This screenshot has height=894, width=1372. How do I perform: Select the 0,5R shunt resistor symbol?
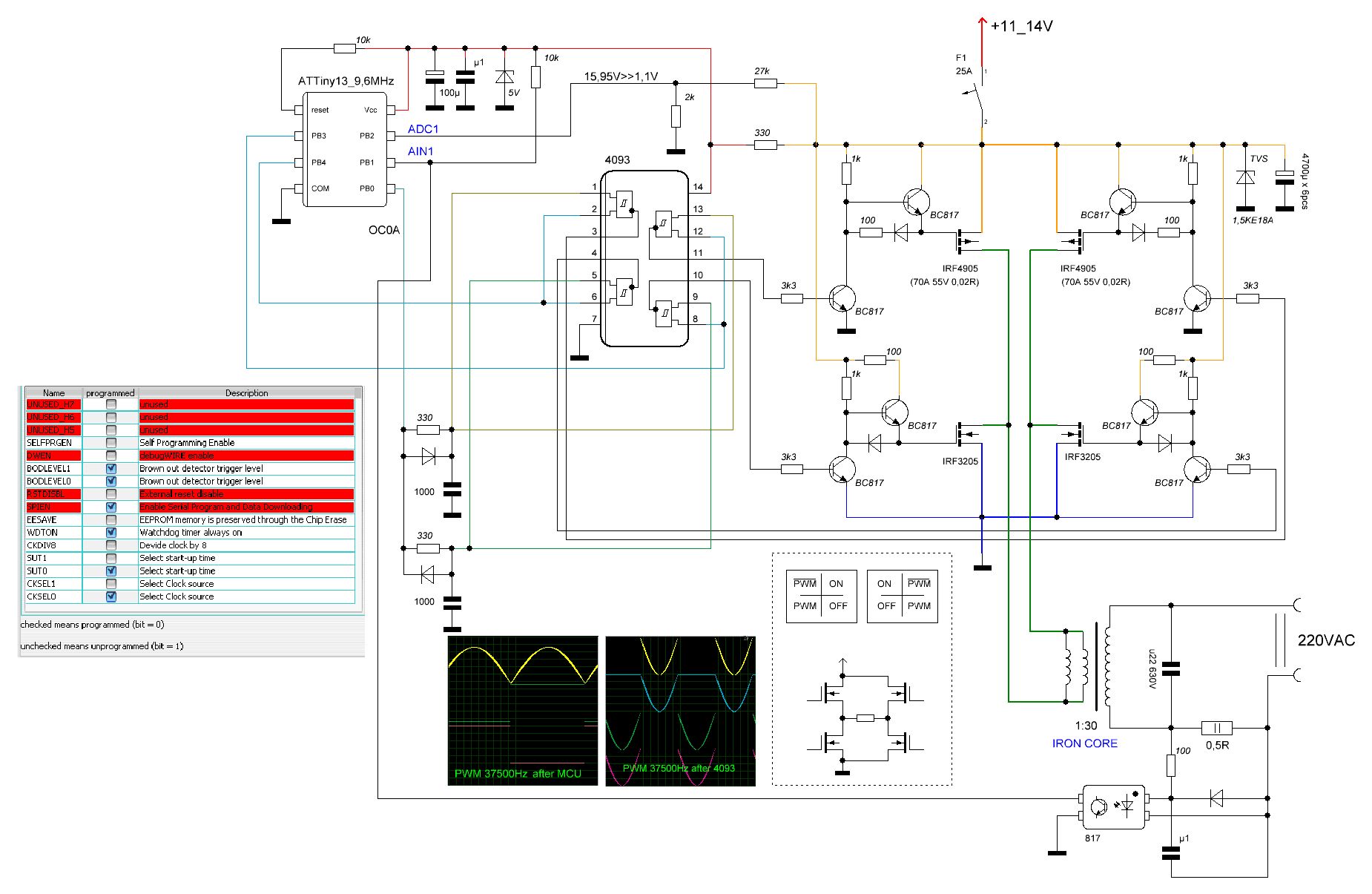point(1216,728)
